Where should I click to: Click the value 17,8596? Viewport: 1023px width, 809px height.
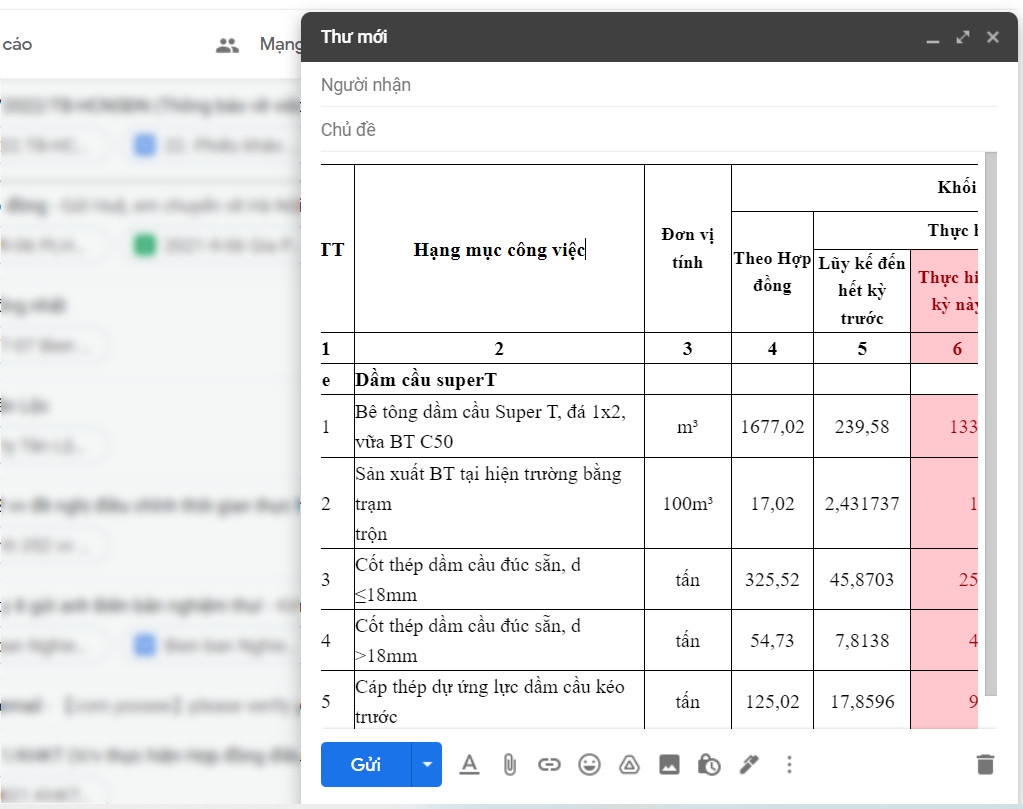pos(862,701)
